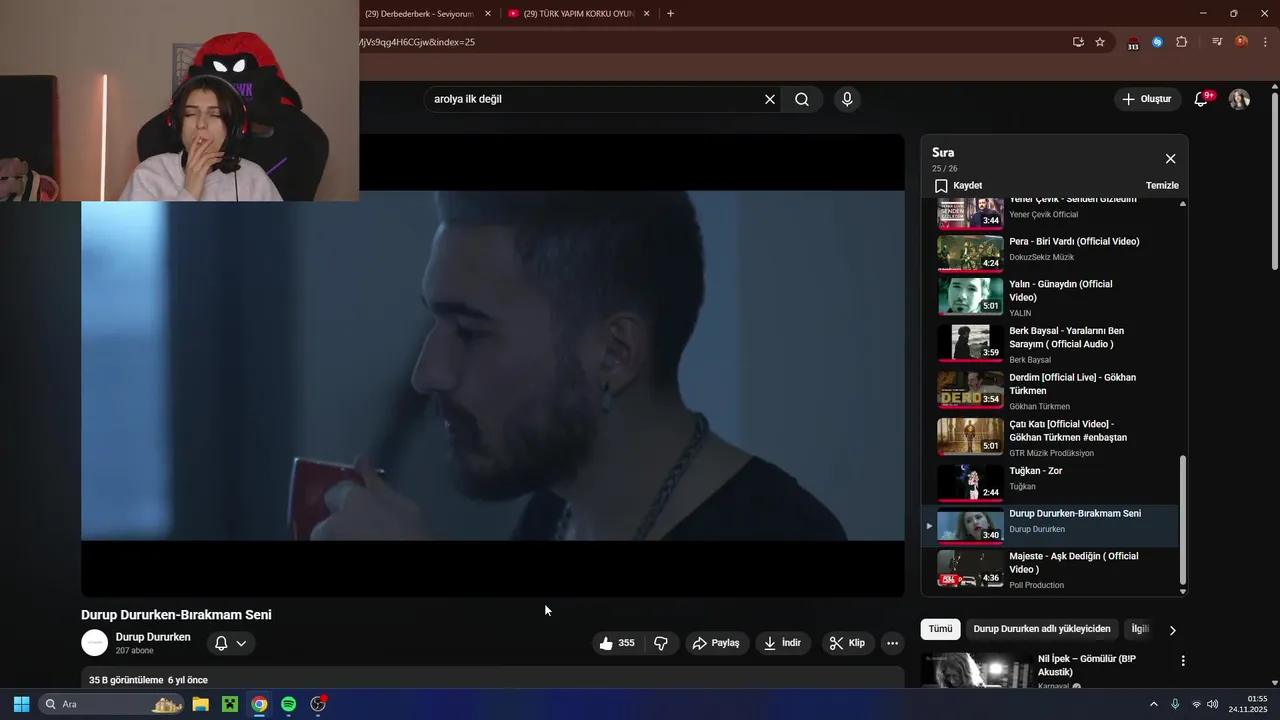Viewport: 1280px width, 720px height.
Task: Close the TÜRK YAPIM KORKU tab
Action: (647, 14)
